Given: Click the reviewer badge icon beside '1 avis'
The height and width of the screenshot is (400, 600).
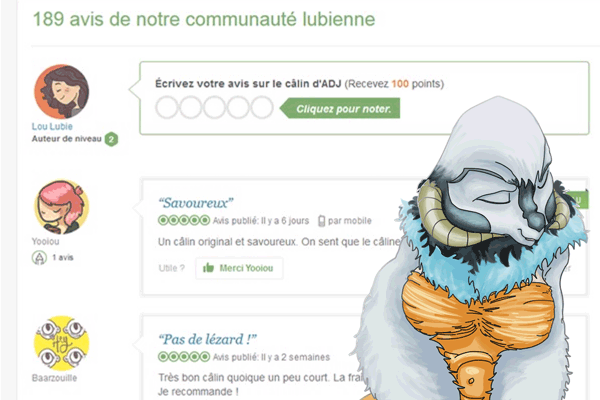Looking at the screenshot, I should click(39, 258).
